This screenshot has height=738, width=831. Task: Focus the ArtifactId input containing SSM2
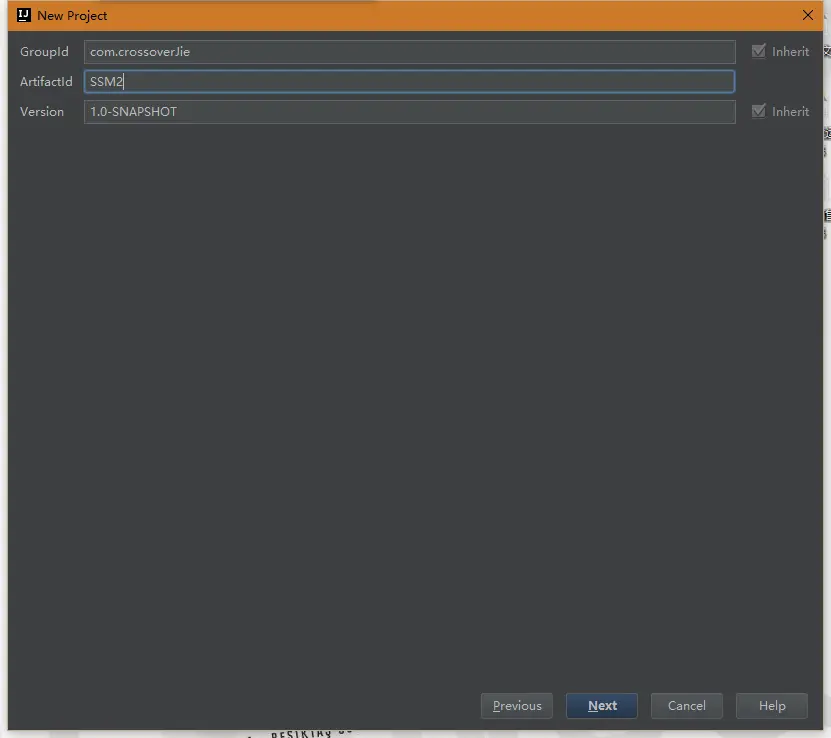[409, 82]
